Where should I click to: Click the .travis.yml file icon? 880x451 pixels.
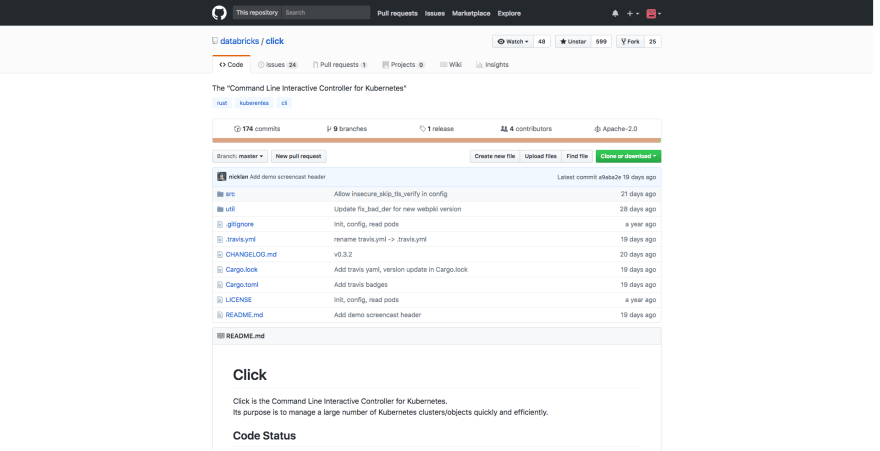click(x=220, y=240)
